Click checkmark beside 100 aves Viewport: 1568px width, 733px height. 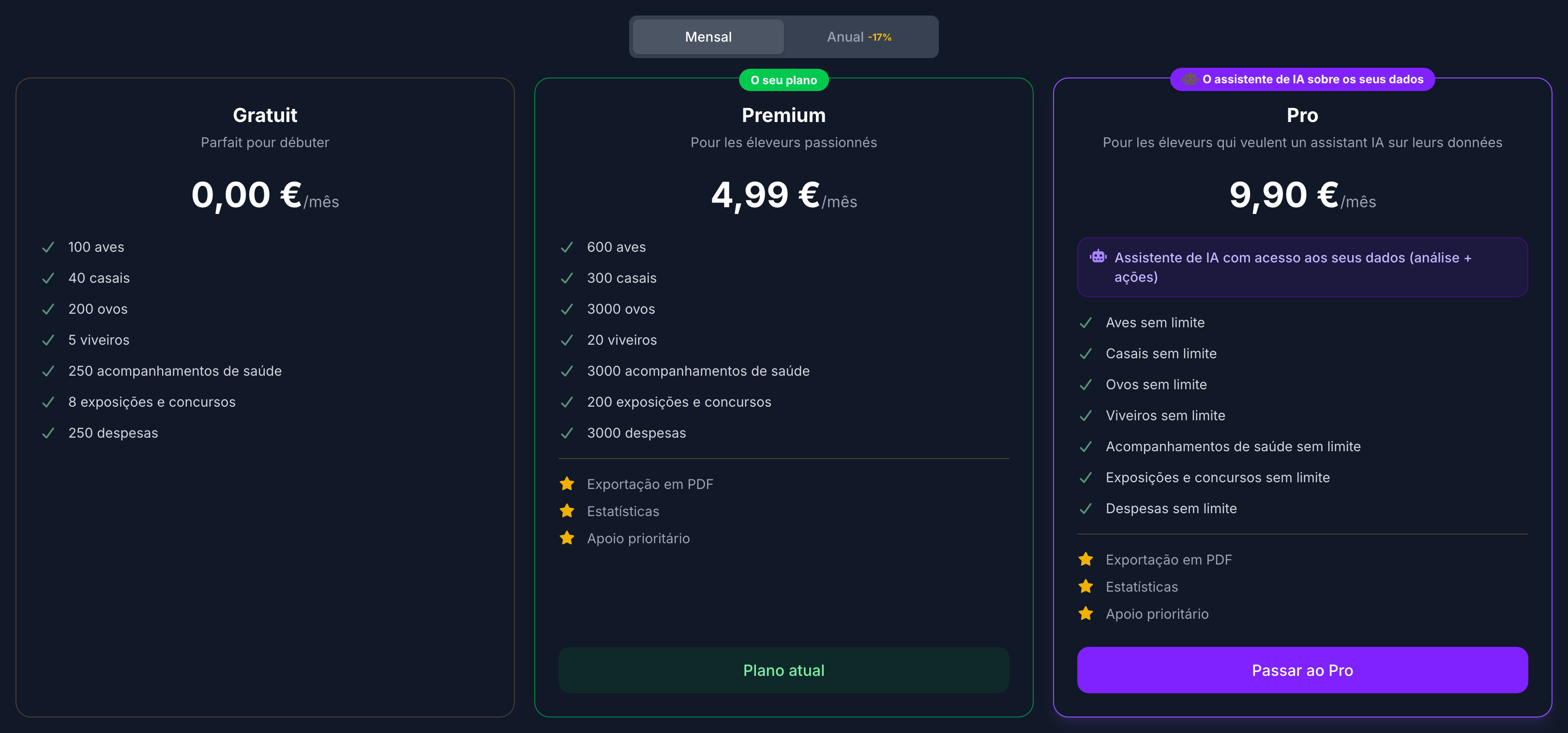(x=48, y=247)
